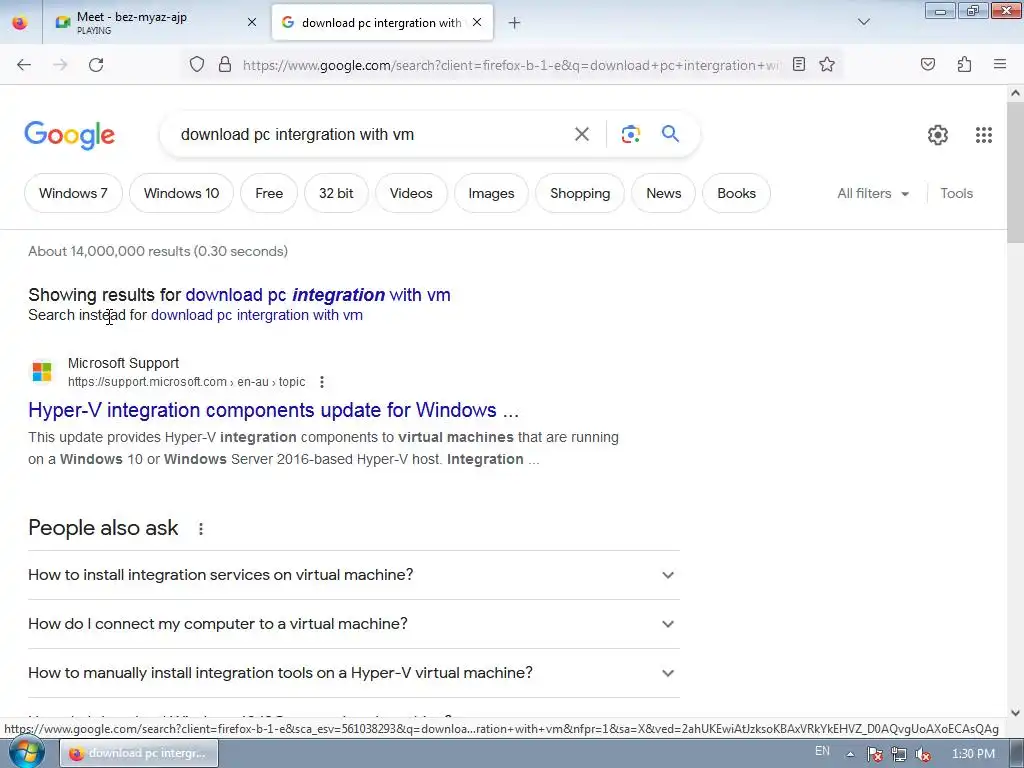Open the Tools search options
Viewport: 1024px width, 768px height.
click(x=956, y=193)
